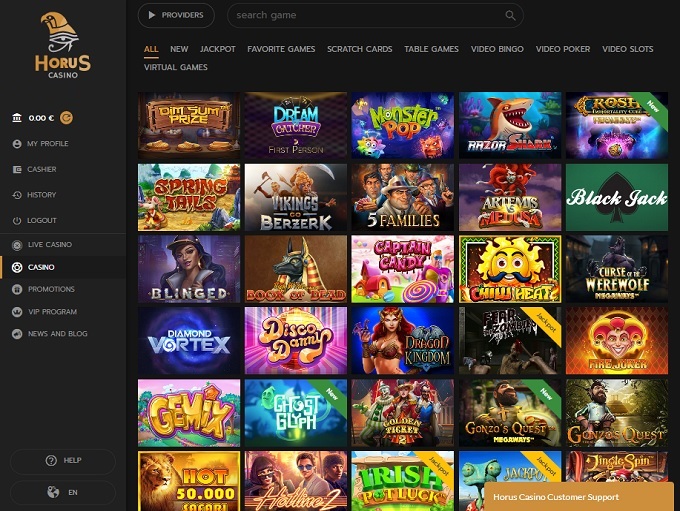Click the search magnifier icon

(510, 16)
